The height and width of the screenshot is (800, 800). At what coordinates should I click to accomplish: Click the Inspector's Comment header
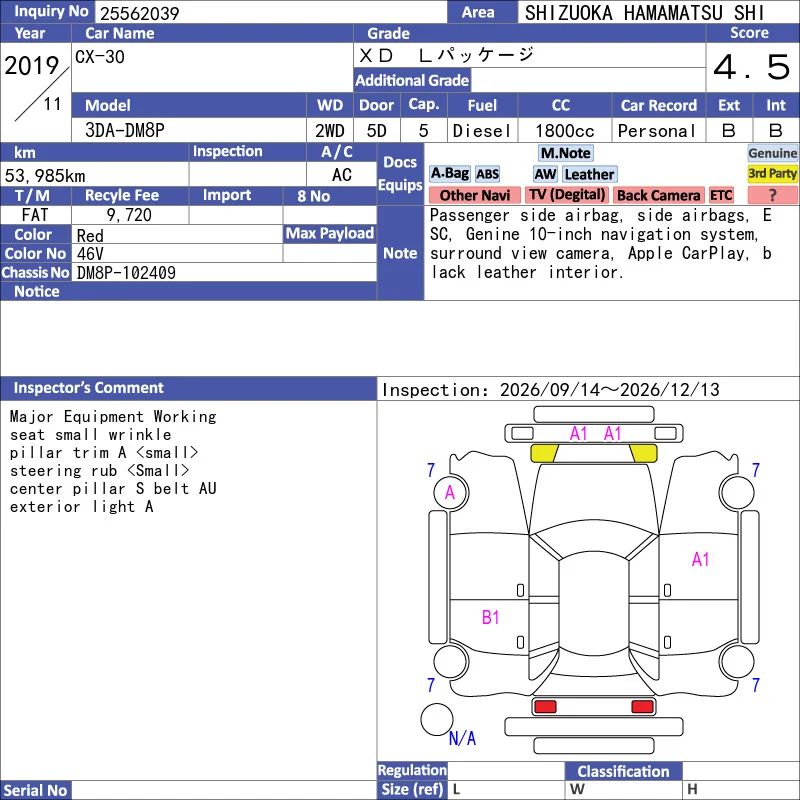[89, 388]
